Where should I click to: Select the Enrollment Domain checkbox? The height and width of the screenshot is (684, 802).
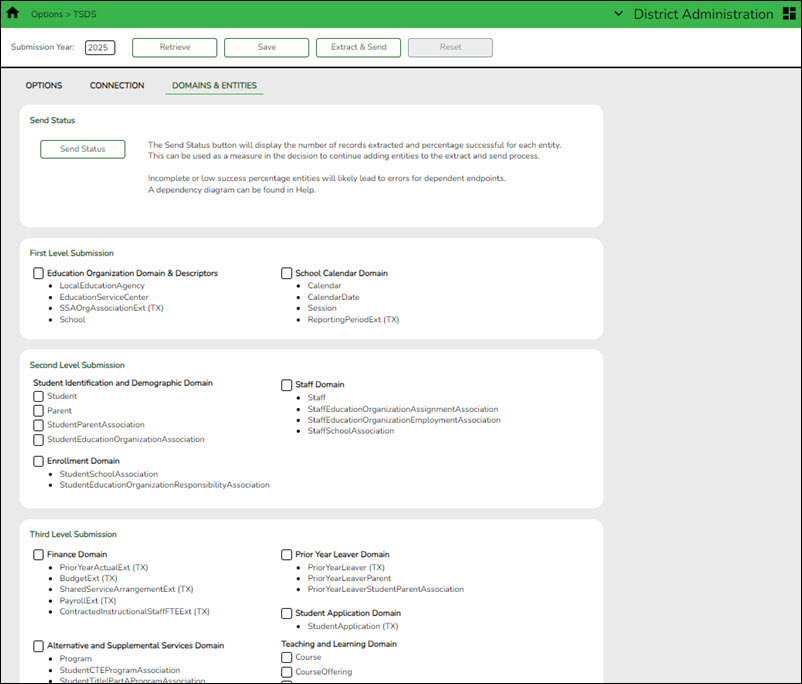coord(38,462)
